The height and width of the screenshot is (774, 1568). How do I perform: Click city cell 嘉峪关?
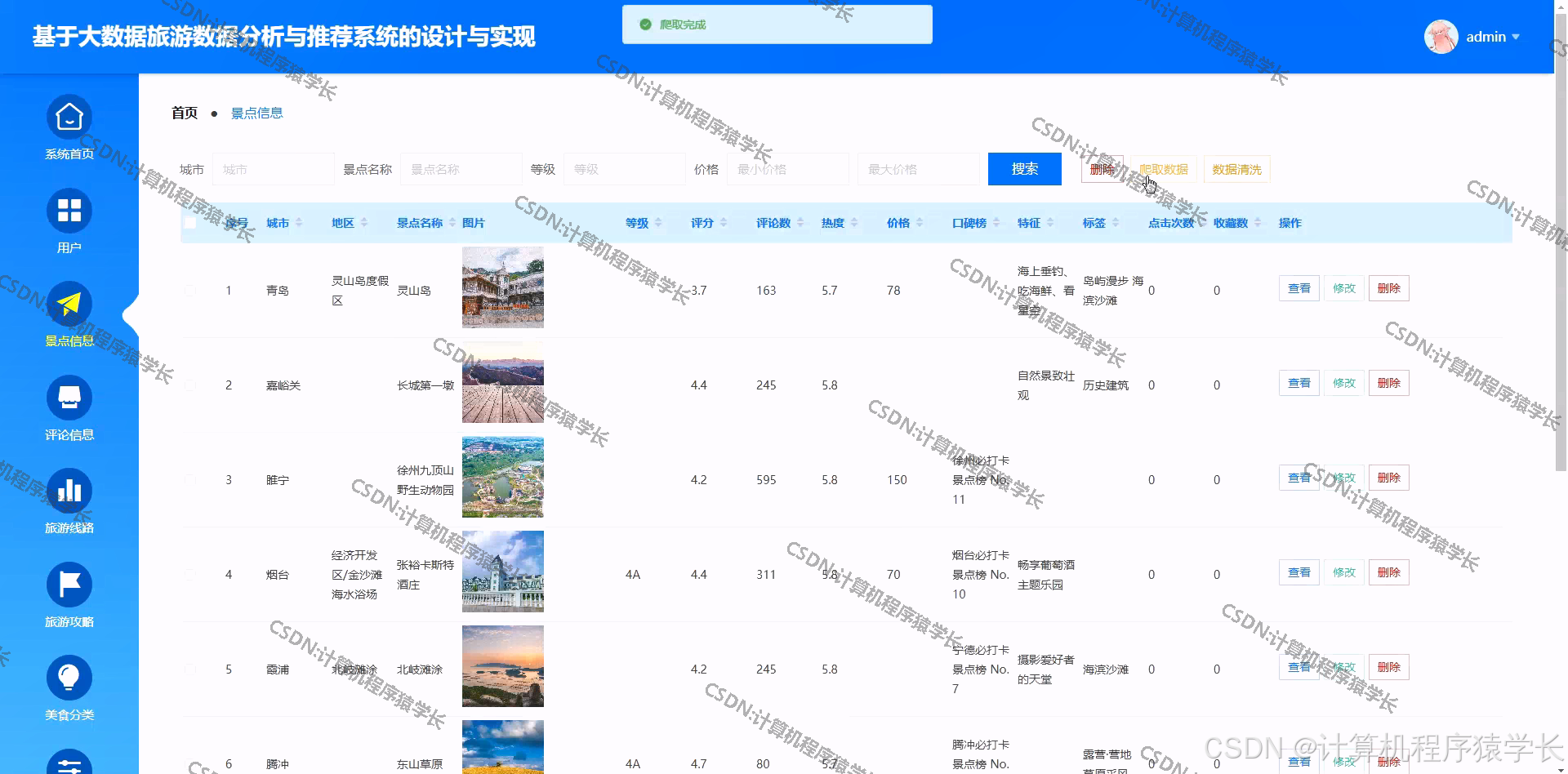(x=283, y=385)
